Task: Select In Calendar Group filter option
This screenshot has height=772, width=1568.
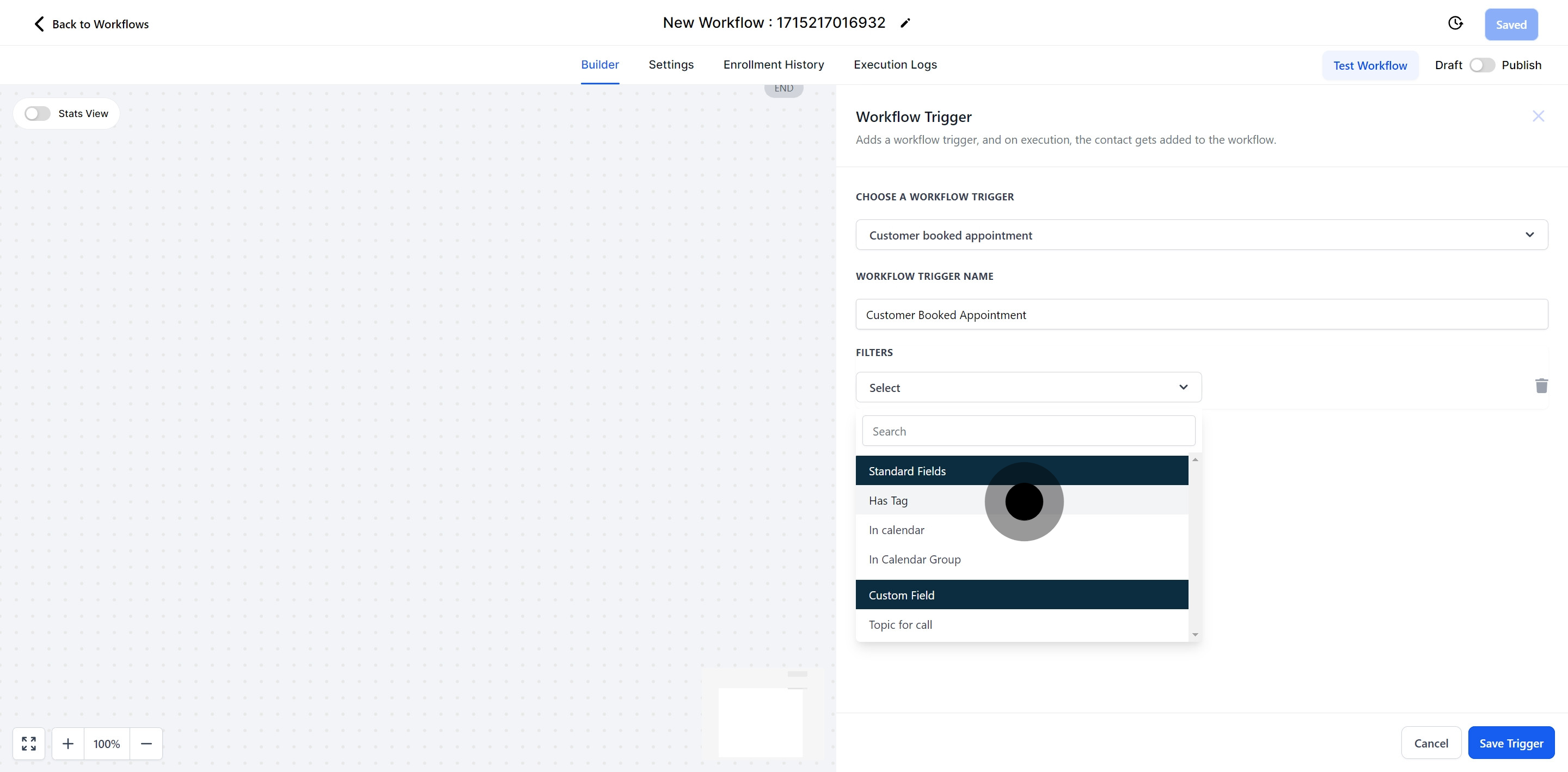Action: (x=914, y=560)
